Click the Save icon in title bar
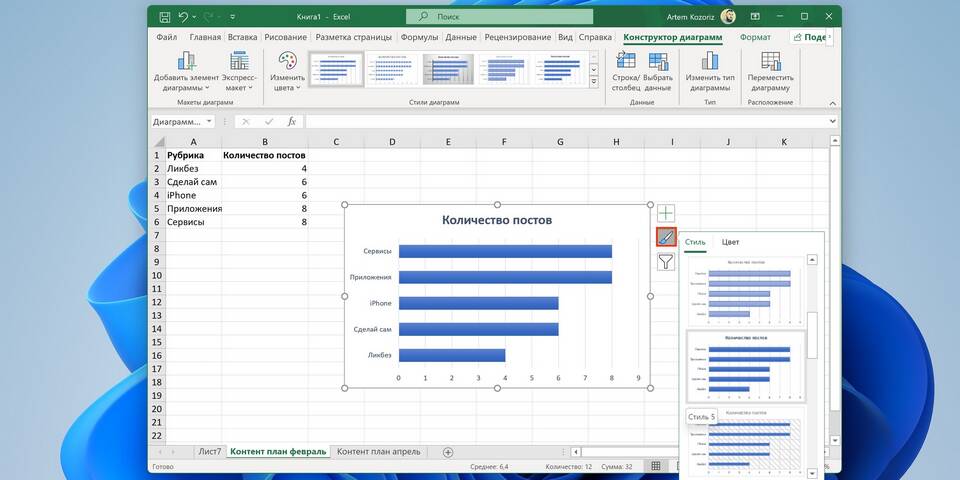960x480 pixels. coord(164,17)
